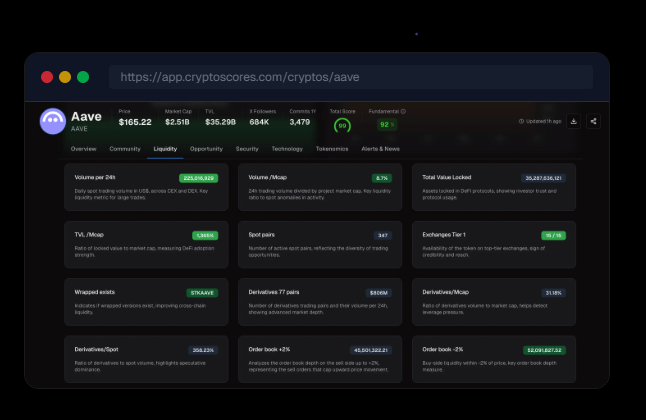This screenshot has width=646, height=420.
Task: Click the Aave purple logo icon
Action: (x=52, y=121)
